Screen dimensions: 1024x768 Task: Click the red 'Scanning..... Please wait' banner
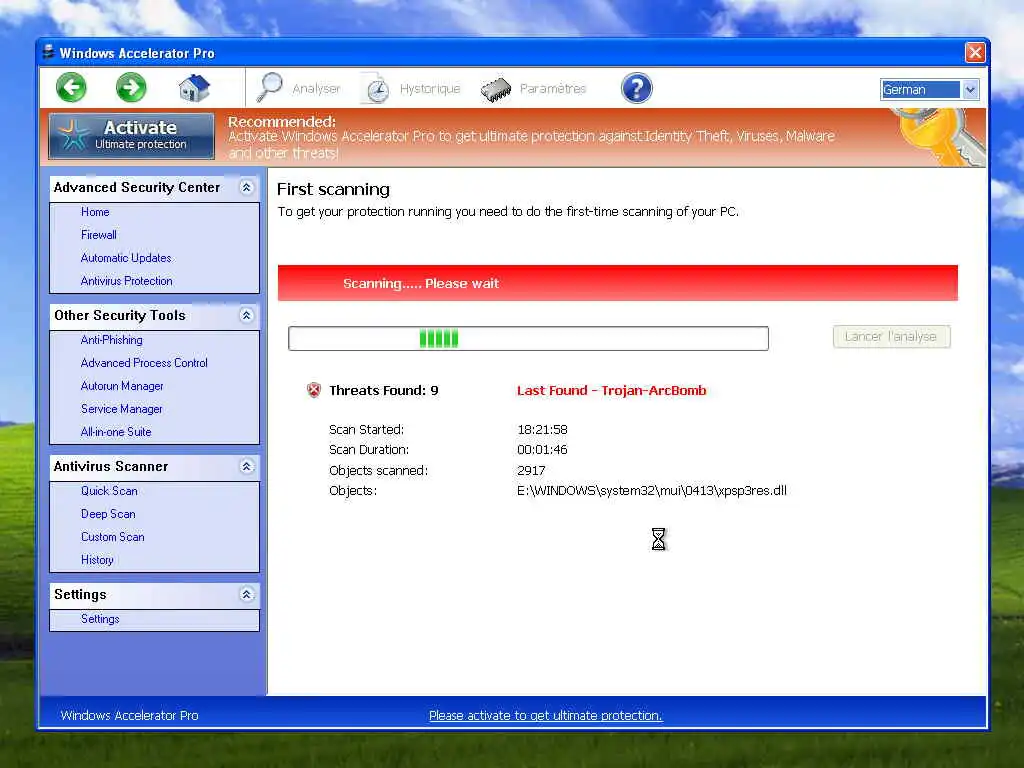coord(618,283)
